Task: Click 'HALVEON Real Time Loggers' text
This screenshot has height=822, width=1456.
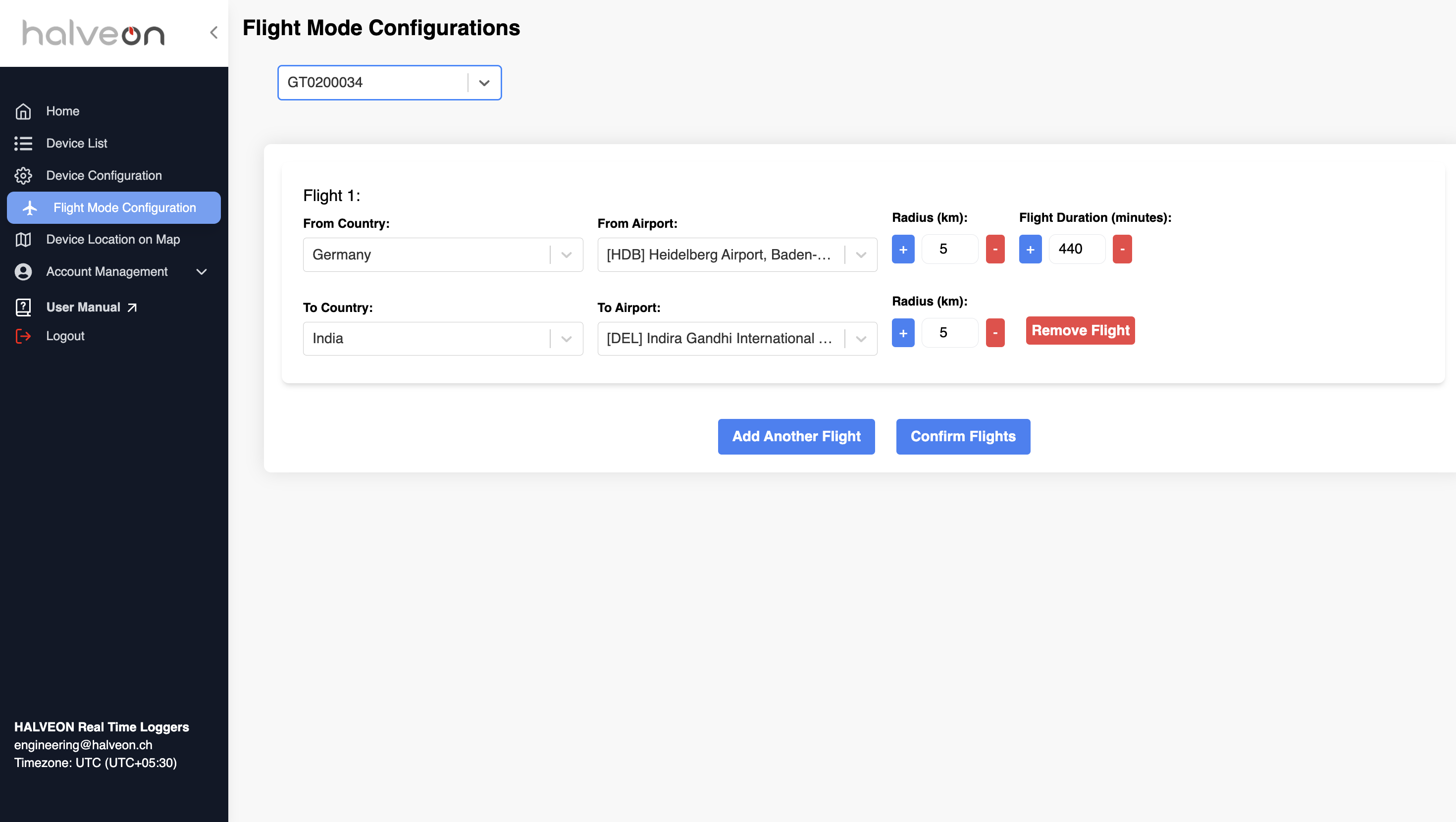Action: (x=102, y=727)
